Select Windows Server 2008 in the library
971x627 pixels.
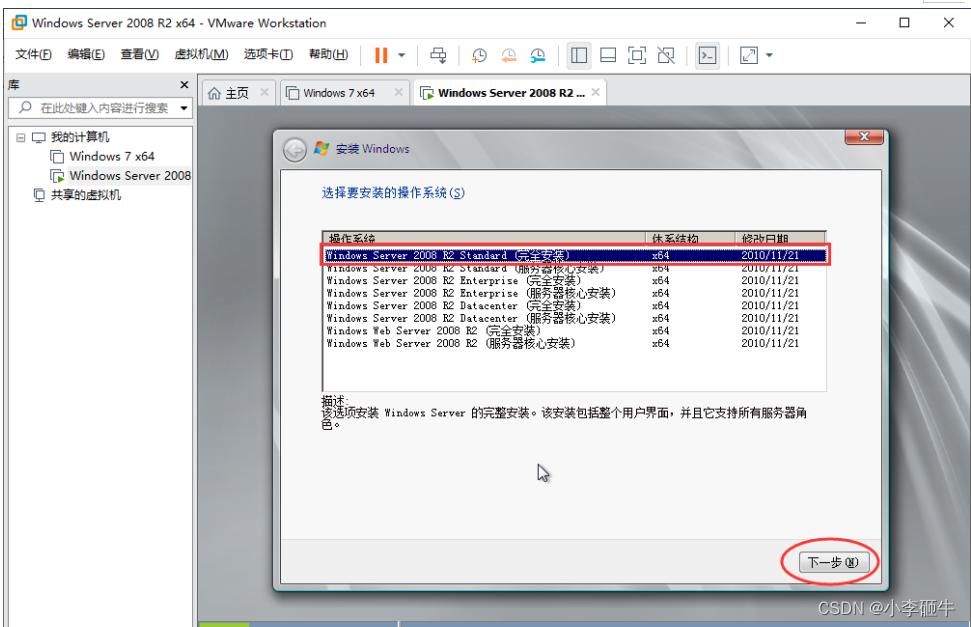point(130,175)
